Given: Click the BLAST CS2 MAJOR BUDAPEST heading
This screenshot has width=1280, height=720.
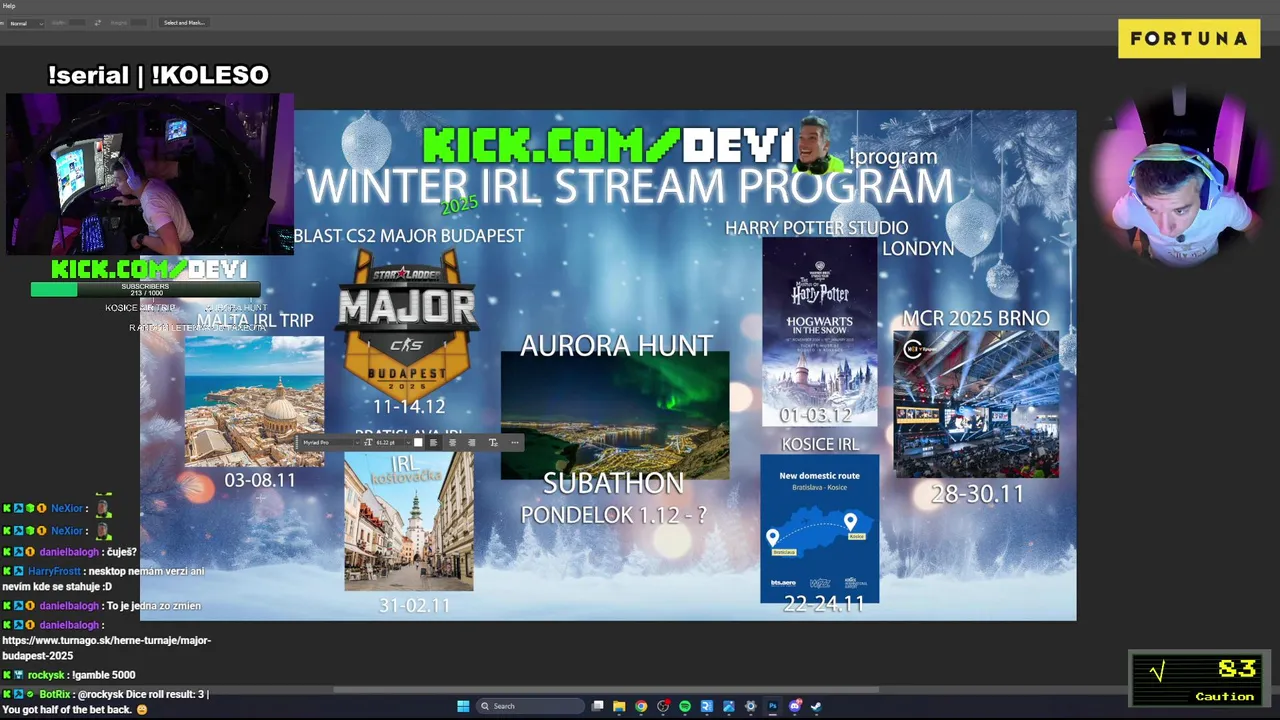Looking at the screenshot, I should coord(409,236).
